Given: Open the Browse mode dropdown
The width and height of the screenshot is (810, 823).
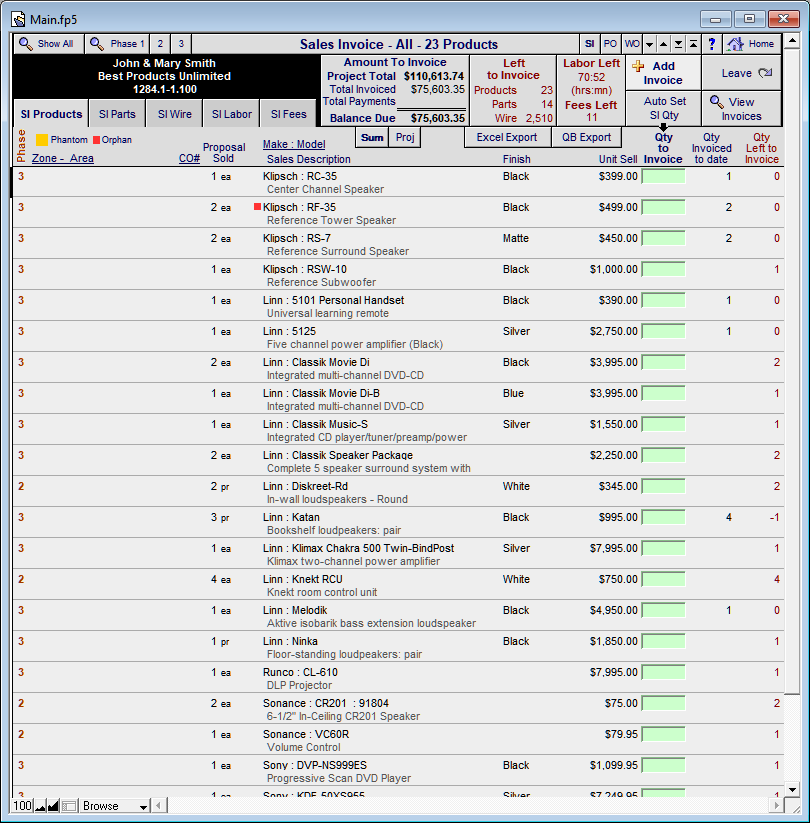Looking at the screenshot, I should pyautogui.click(x=115, y=806).
